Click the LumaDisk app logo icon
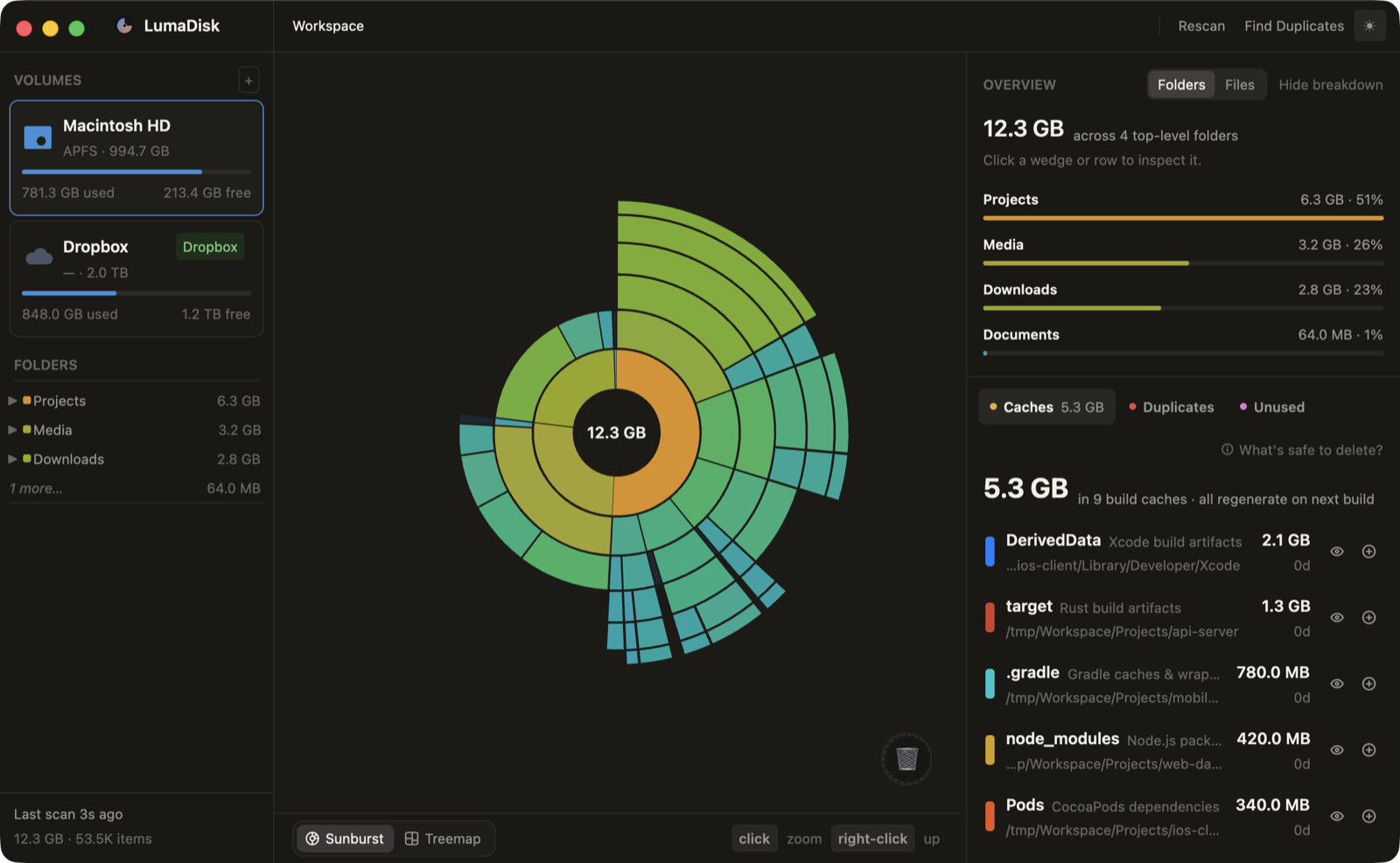Viewport: 1400px width, 863px height. pos(124,26)
